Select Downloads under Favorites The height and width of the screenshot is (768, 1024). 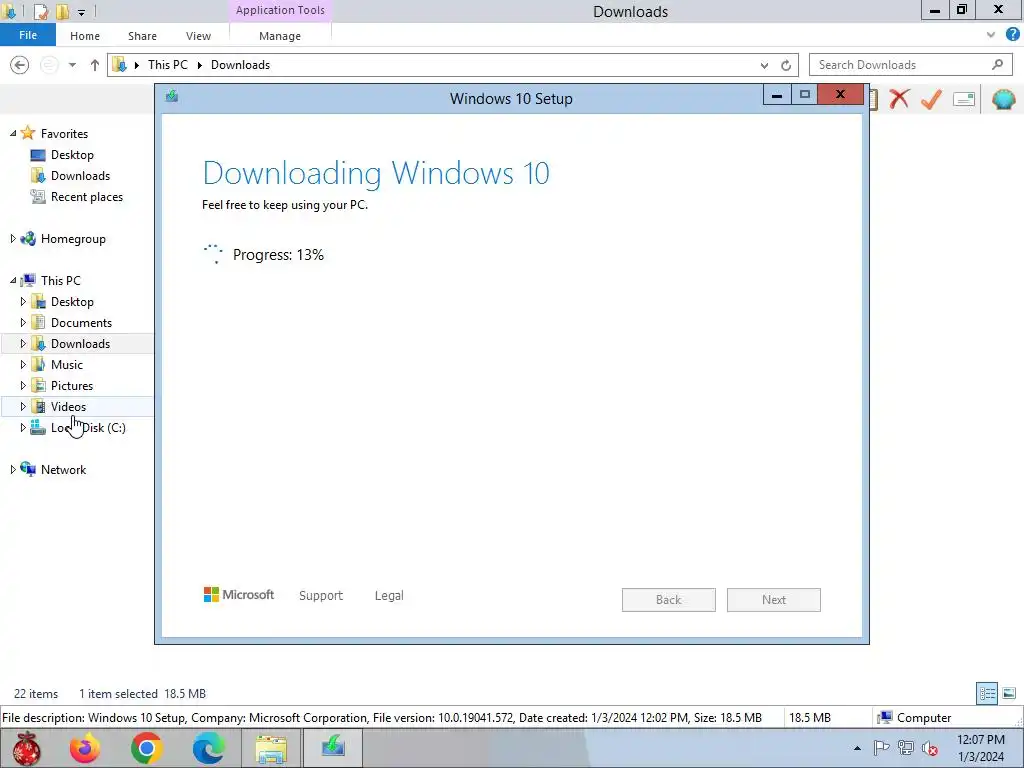(80, 176)
